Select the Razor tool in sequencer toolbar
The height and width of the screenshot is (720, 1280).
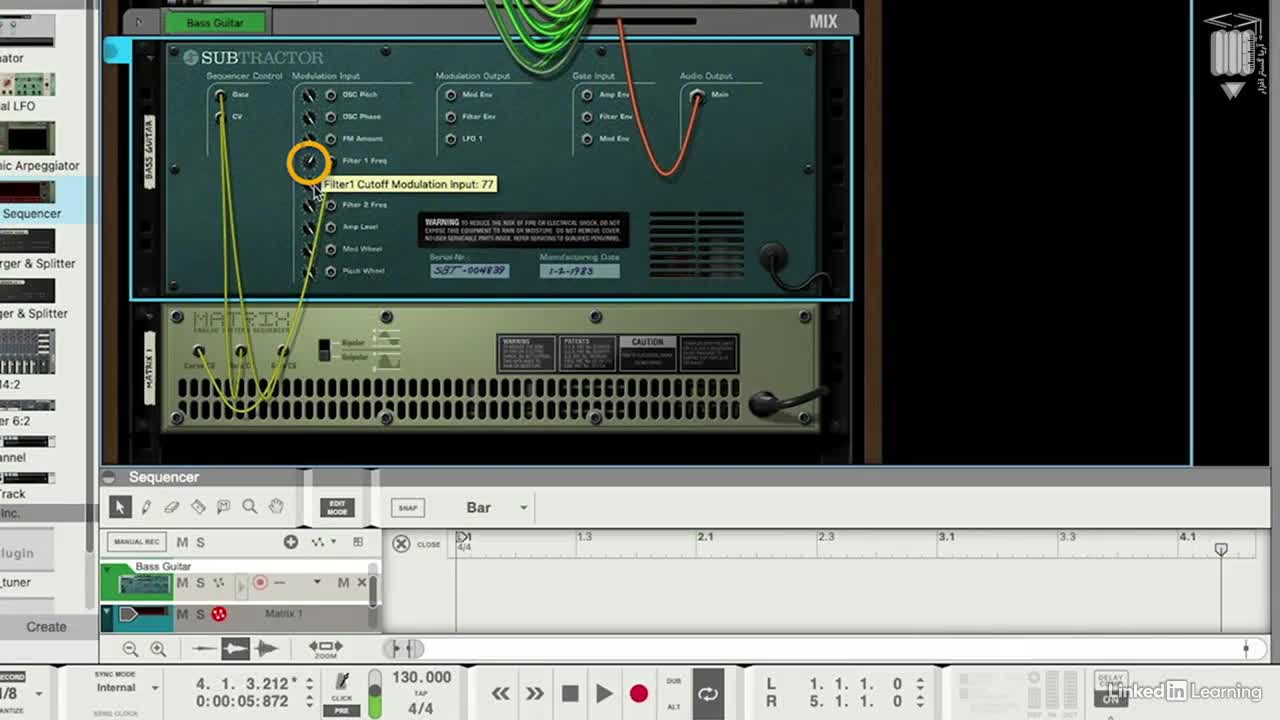pos(198,507)
